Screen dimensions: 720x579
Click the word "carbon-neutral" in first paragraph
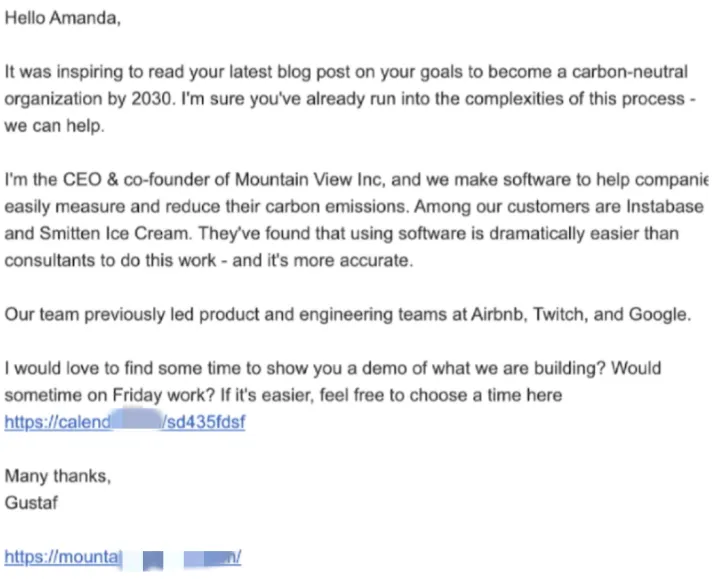(630, 72)
